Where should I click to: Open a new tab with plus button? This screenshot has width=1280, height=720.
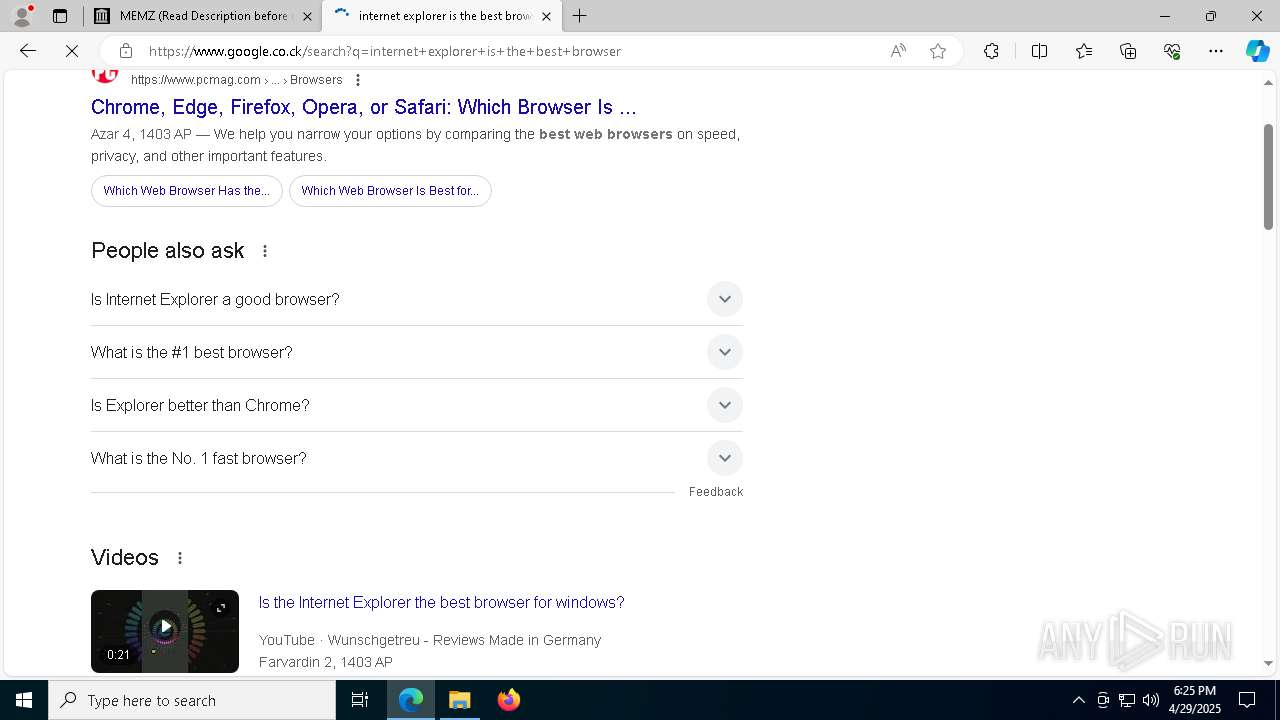pyautogui.click(x=580, y=16)
